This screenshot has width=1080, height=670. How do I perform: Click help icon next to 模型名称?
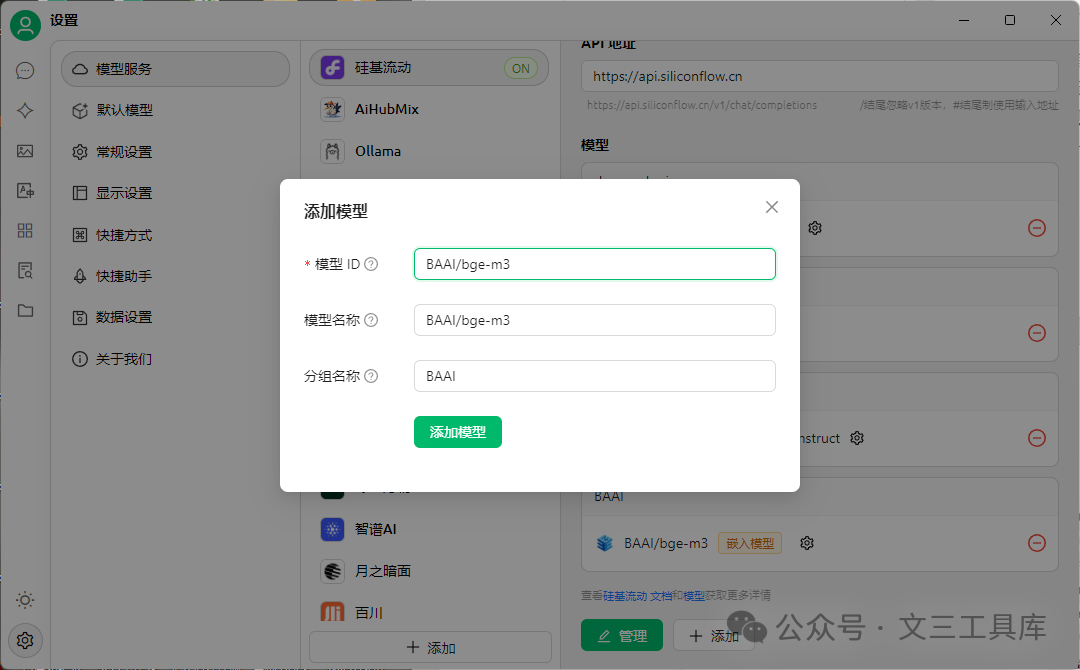click(371, 320)
